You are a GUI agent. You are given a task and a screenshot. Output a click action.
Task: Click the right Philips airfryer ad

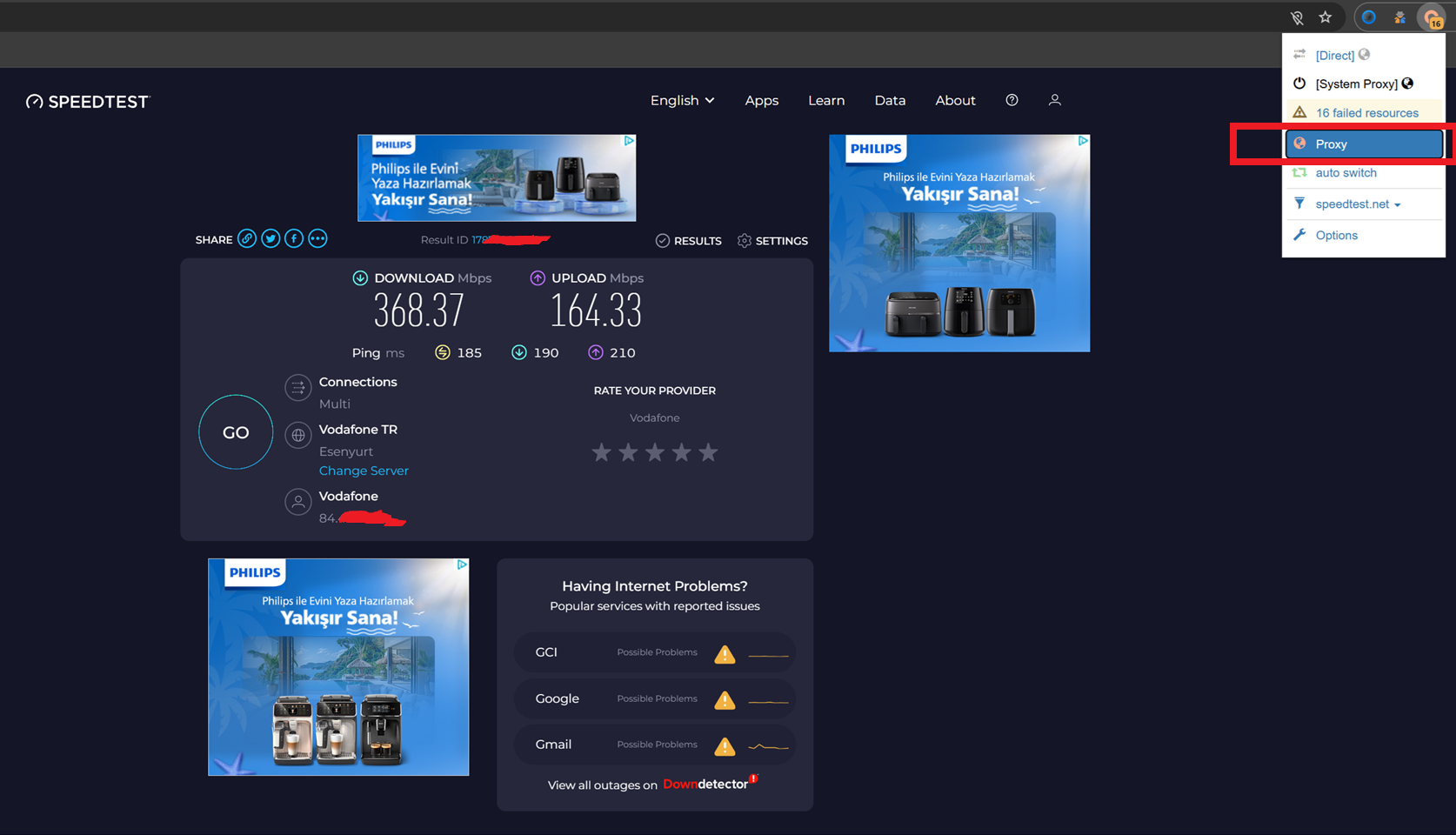[x=959, y=243]
